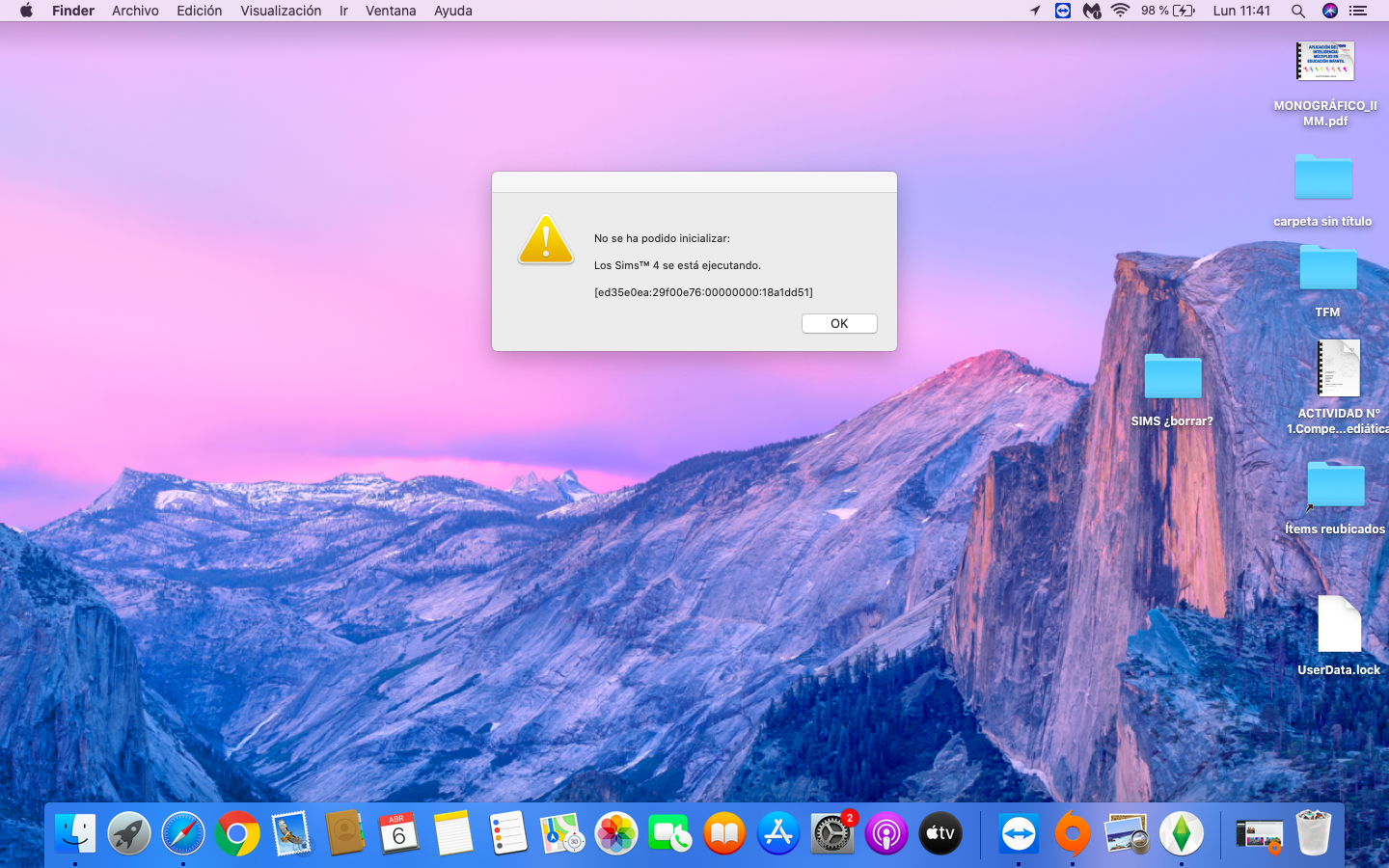Open Spotlight search magnifier

point(1298,11)
